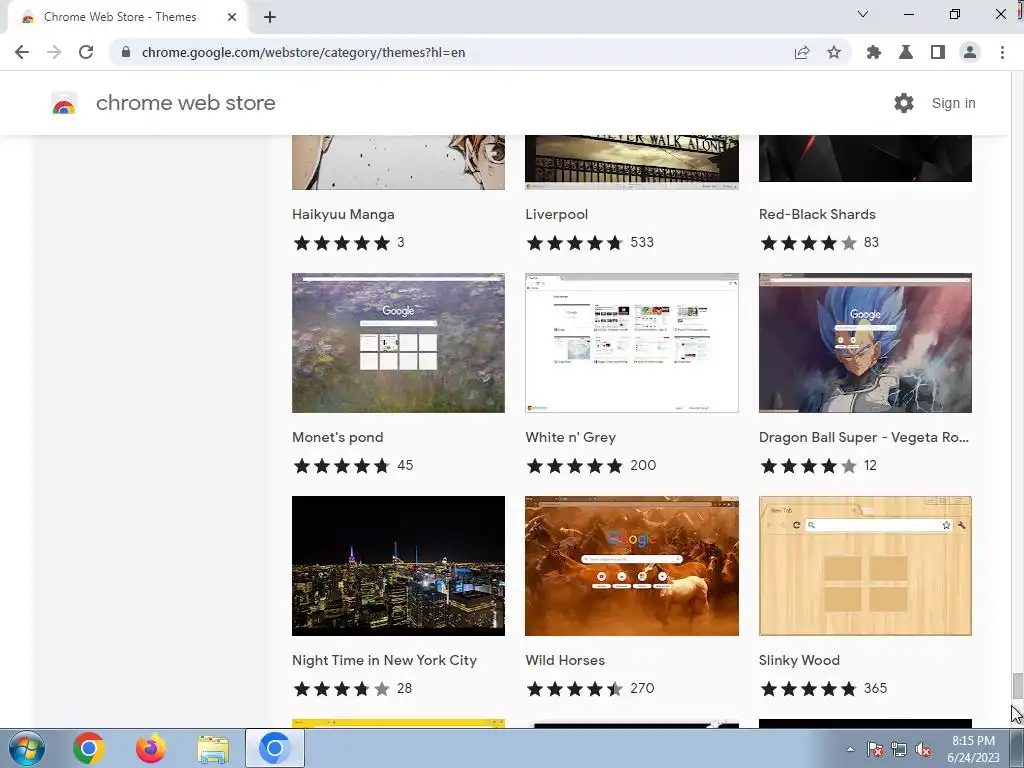Click the muted volume tray icon

[923, 749]
